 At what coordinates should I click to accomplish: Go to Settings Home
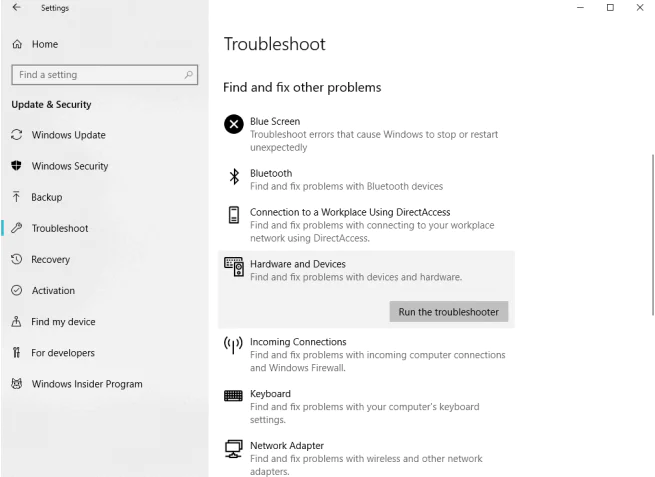(44, 44)
